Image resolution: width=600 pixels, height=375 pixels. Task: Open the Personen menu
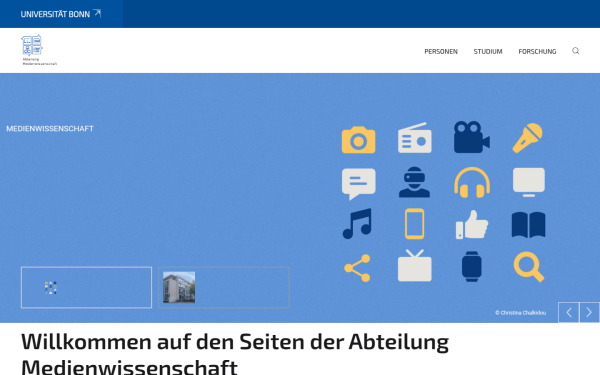pyautogui.click(x=441, y=51)
